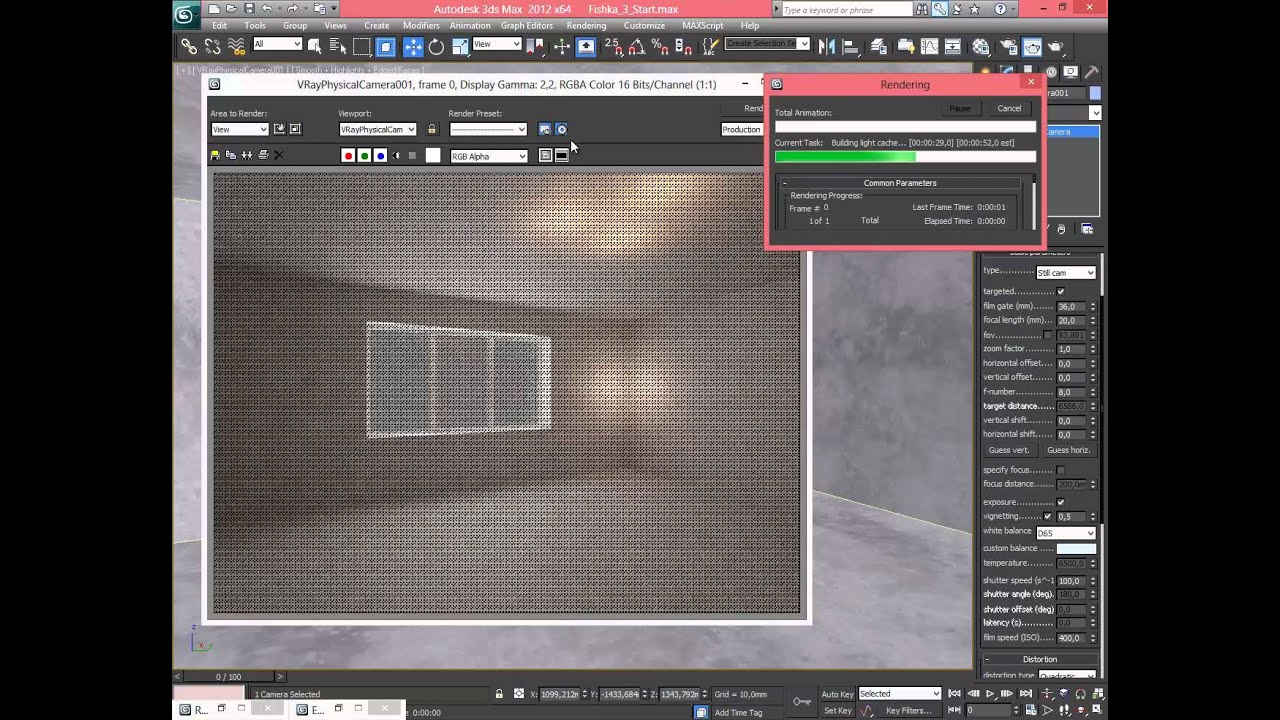Image resolution: width=1280 pixels, height=720 pixels.
Task: Activate the Select and Scale tool
Action: pyautogui.click(x=460, y=46)
